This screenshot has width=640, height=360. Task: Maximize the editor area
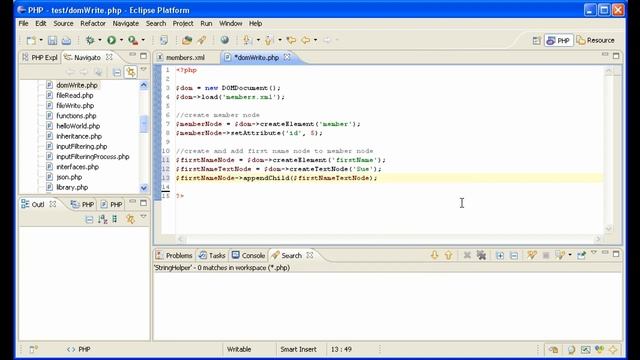616,55
